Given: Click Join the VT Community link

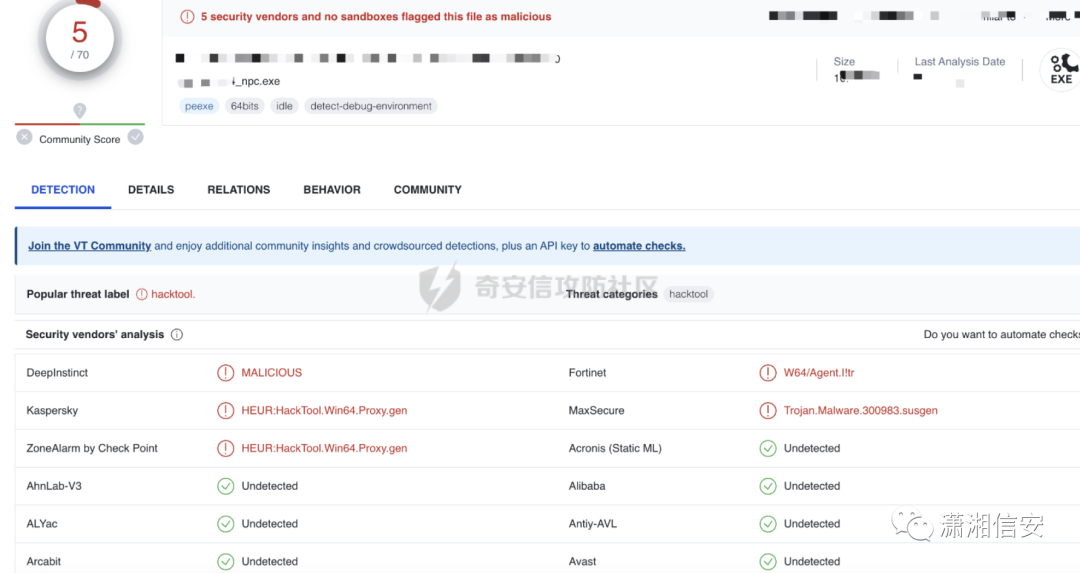Looking at the screenshot, I should (x=90, y=246).
